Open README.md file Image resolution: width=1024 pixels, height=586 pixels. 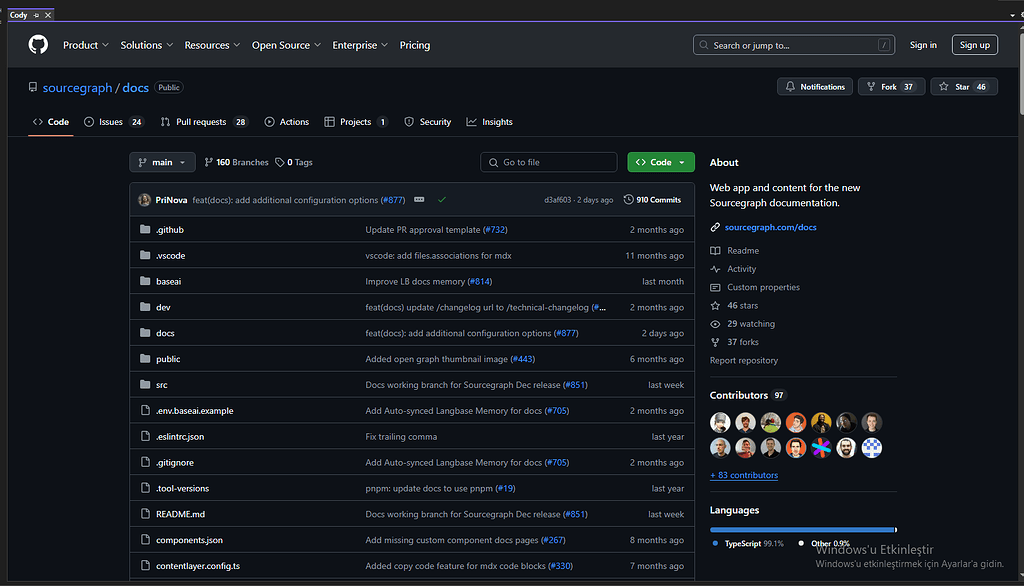(180, 514)
